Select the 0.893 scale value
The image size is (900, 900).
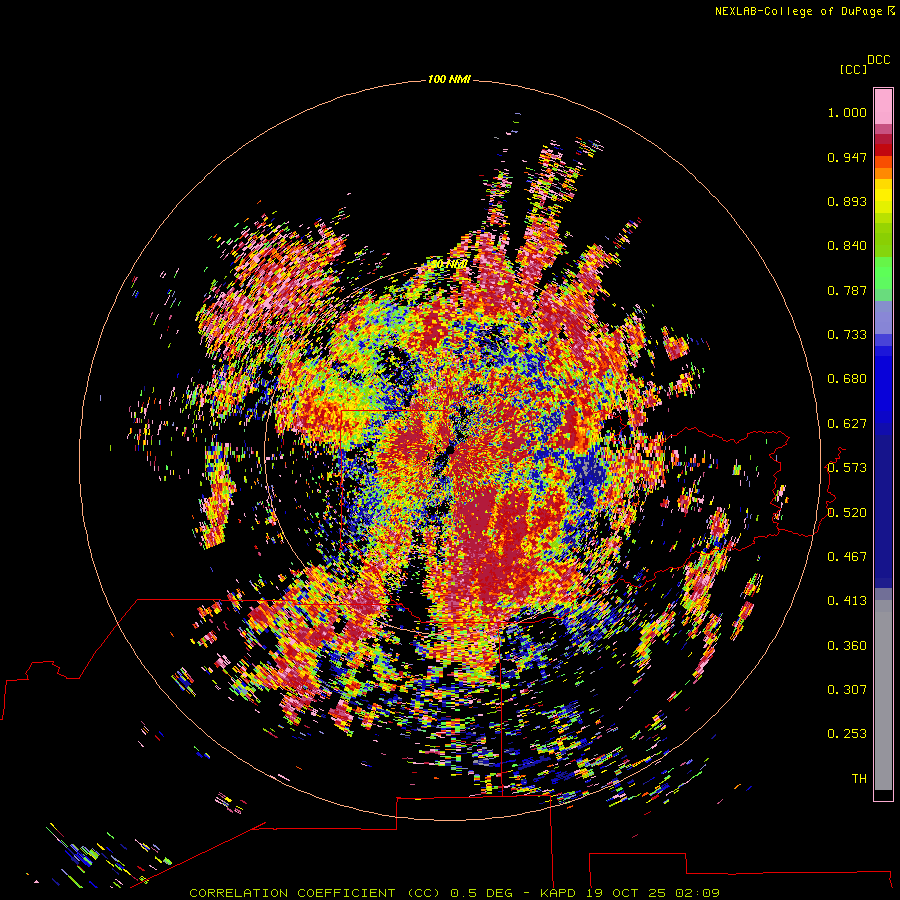[x=847, y=201]
